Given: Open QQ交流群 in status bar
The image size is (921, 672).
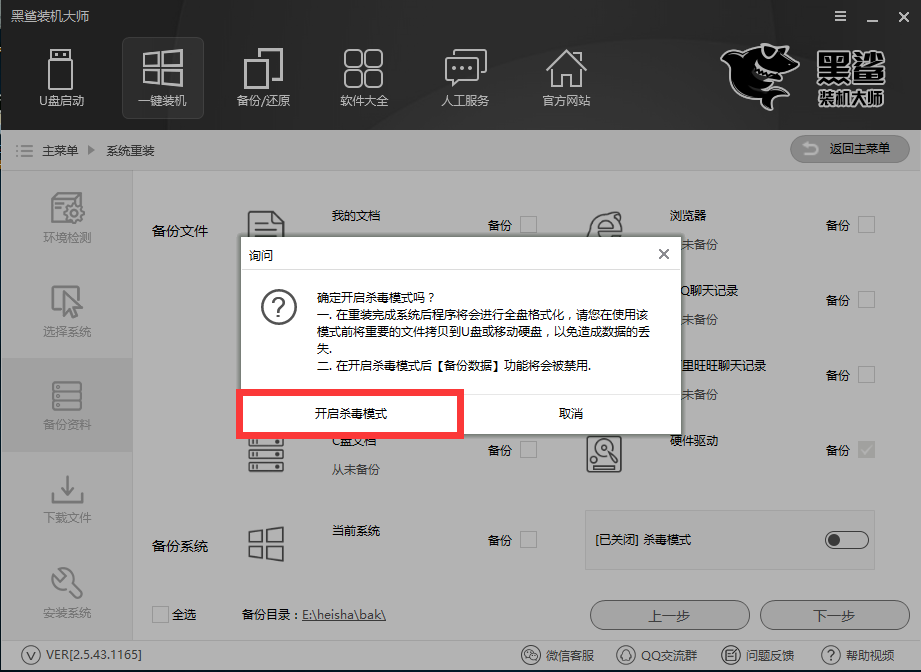Looking at the screenshot, I should pyautogui.click(x=657, y=655).
